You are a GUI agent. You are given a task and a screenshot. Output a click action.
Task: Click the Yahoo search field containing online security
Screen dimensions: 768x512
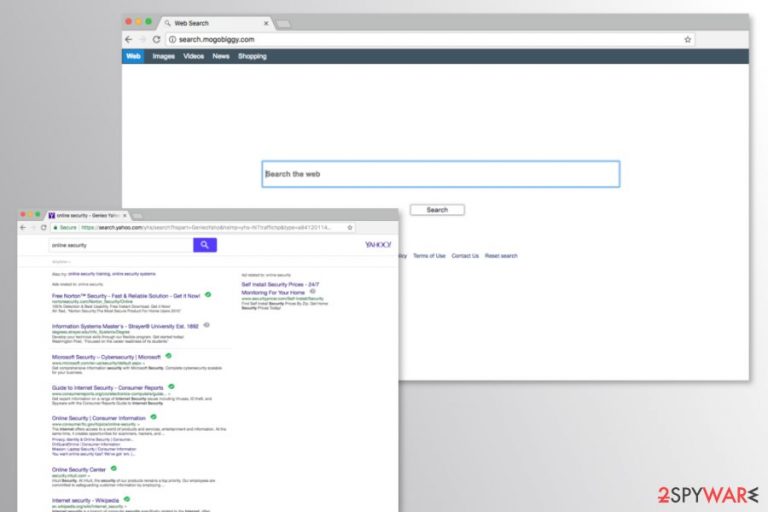[121, 245]
